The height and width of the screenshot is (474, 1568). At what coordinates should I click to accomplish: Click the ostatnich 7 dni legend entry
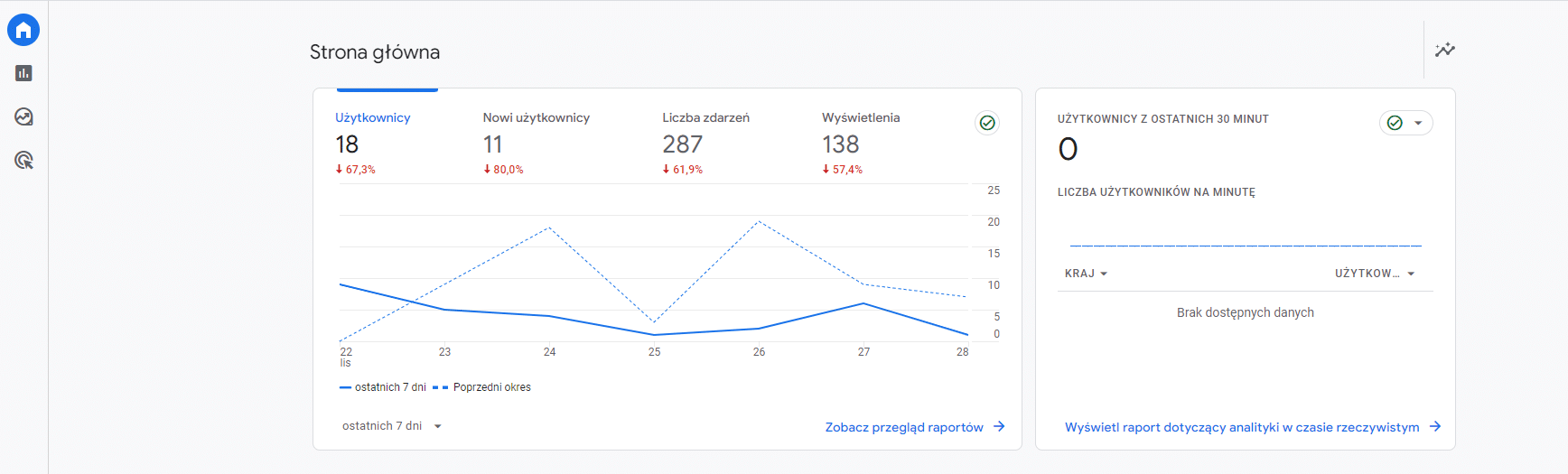click(383, 387)
